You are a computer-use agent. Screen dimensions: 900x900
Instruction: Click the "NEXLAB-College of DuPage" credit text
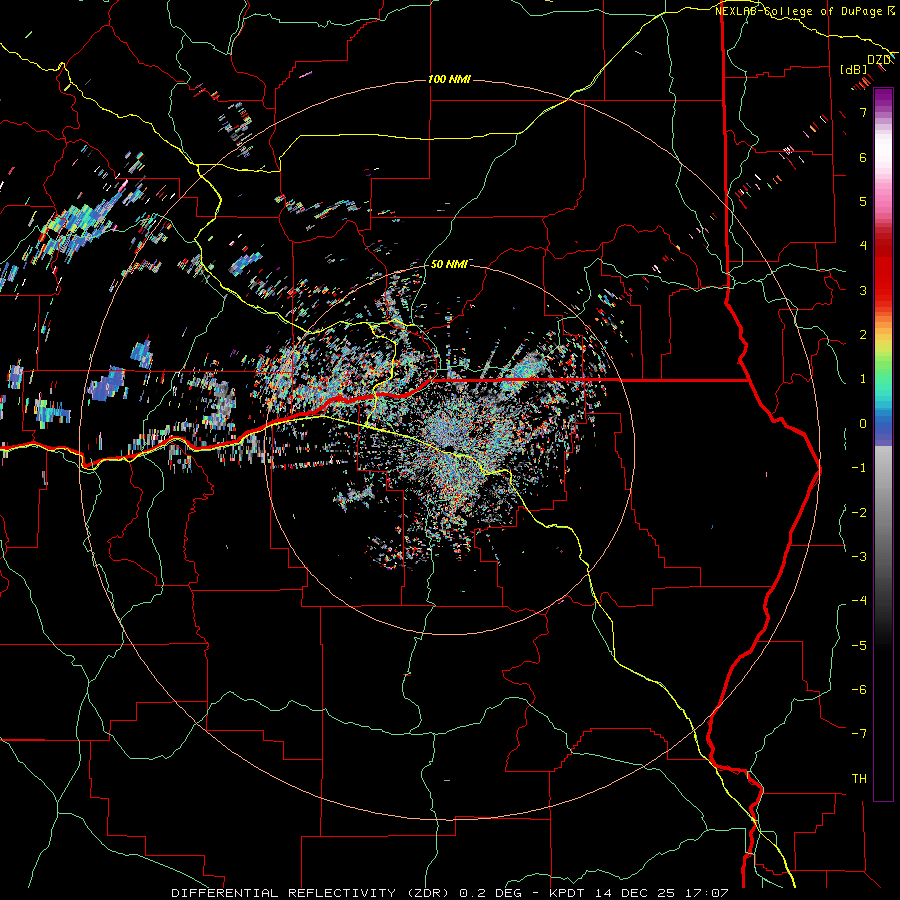point(800,11)
